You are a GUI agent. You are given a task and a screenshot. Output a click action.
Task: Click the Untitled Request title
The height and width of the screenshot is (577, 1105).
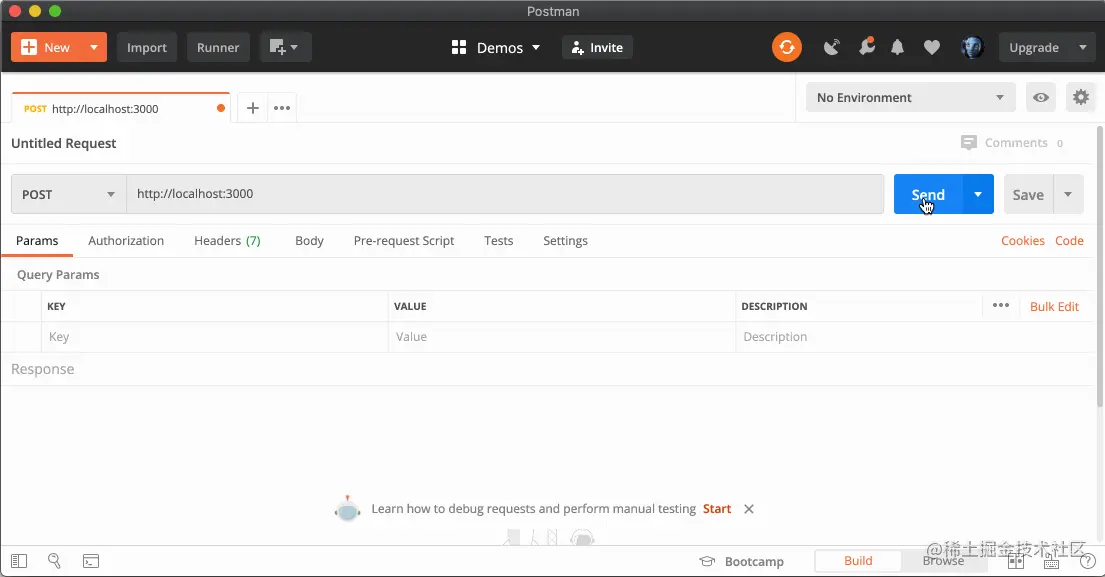click(63, 143)
